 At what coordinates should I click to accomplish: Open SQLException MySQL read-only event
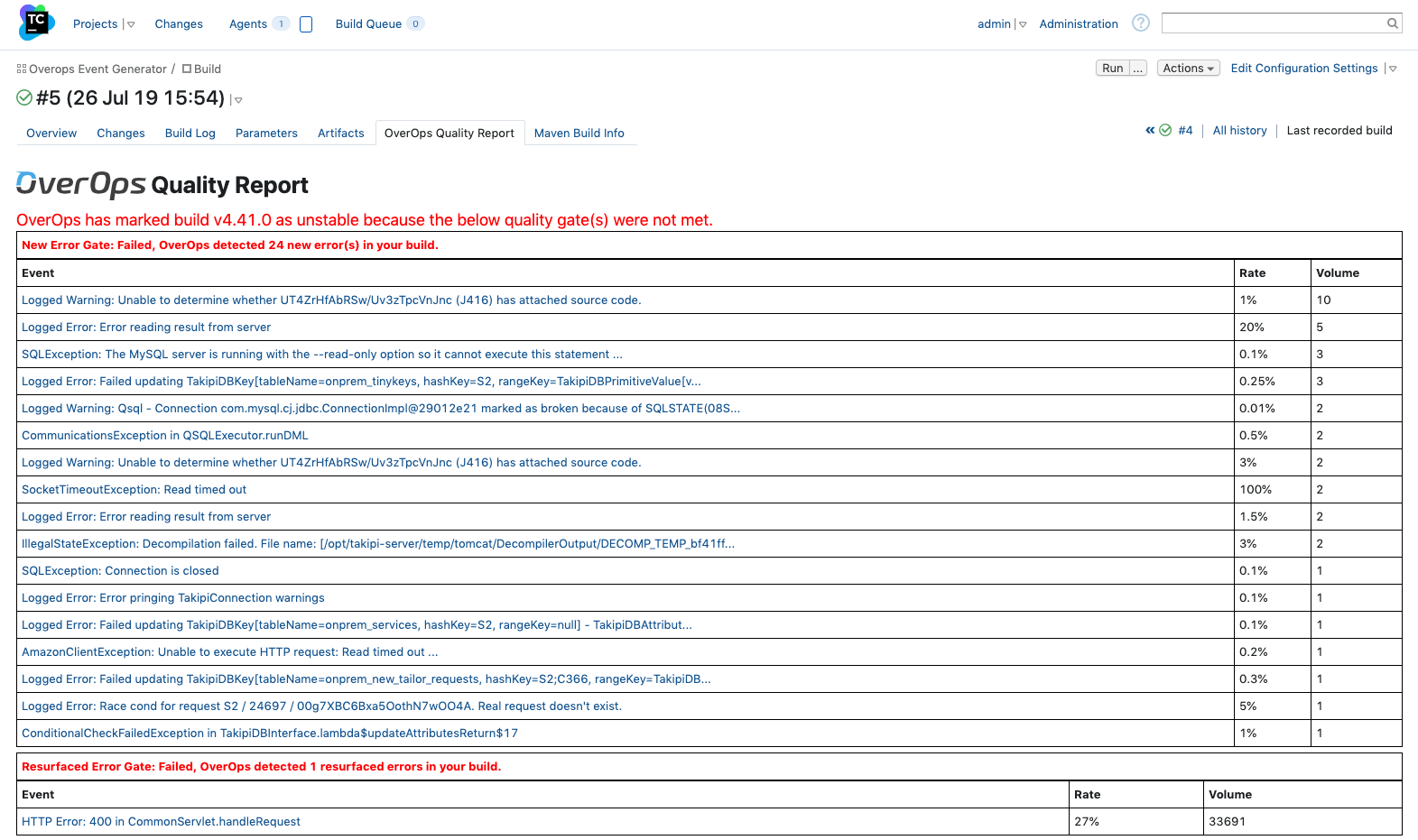[322, 354]
